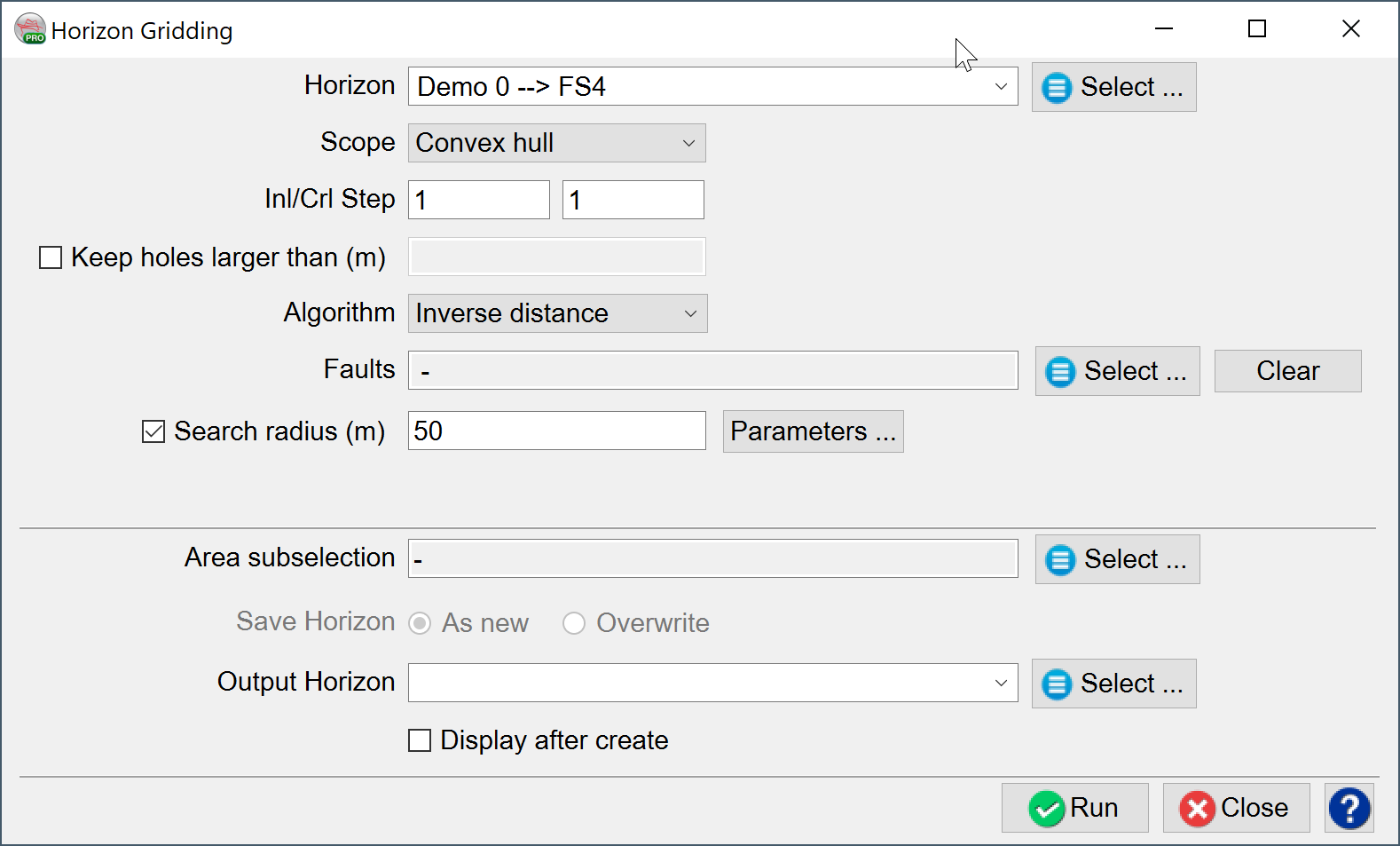Click Select button next to Horizon field

tap(1113, 87)
